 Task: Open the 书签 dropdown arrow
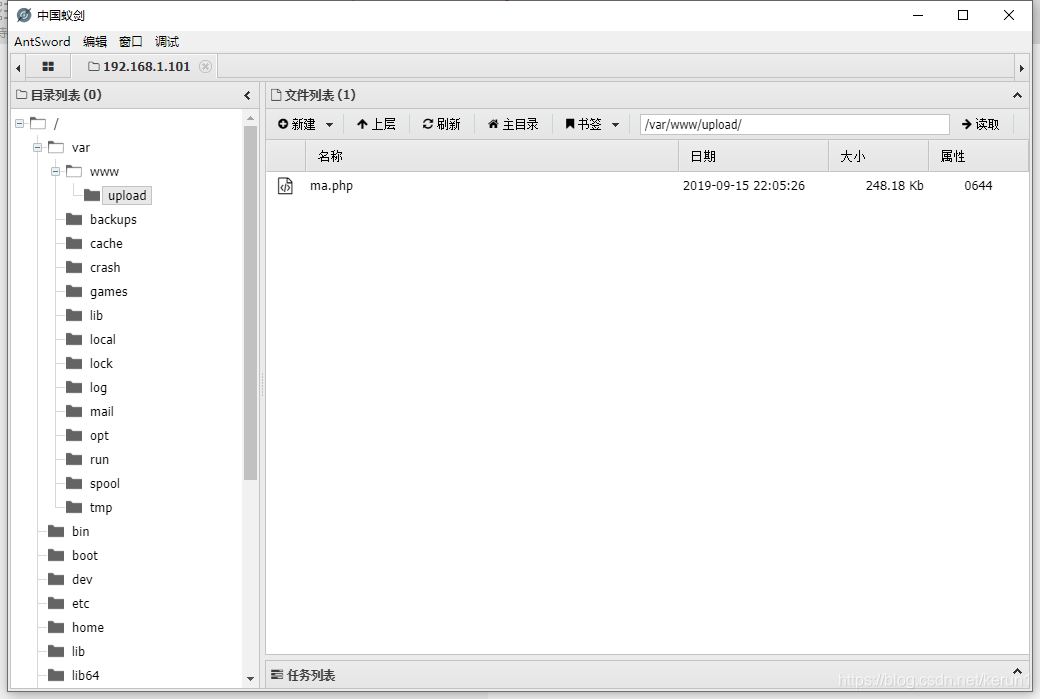[x=613, y=123]
